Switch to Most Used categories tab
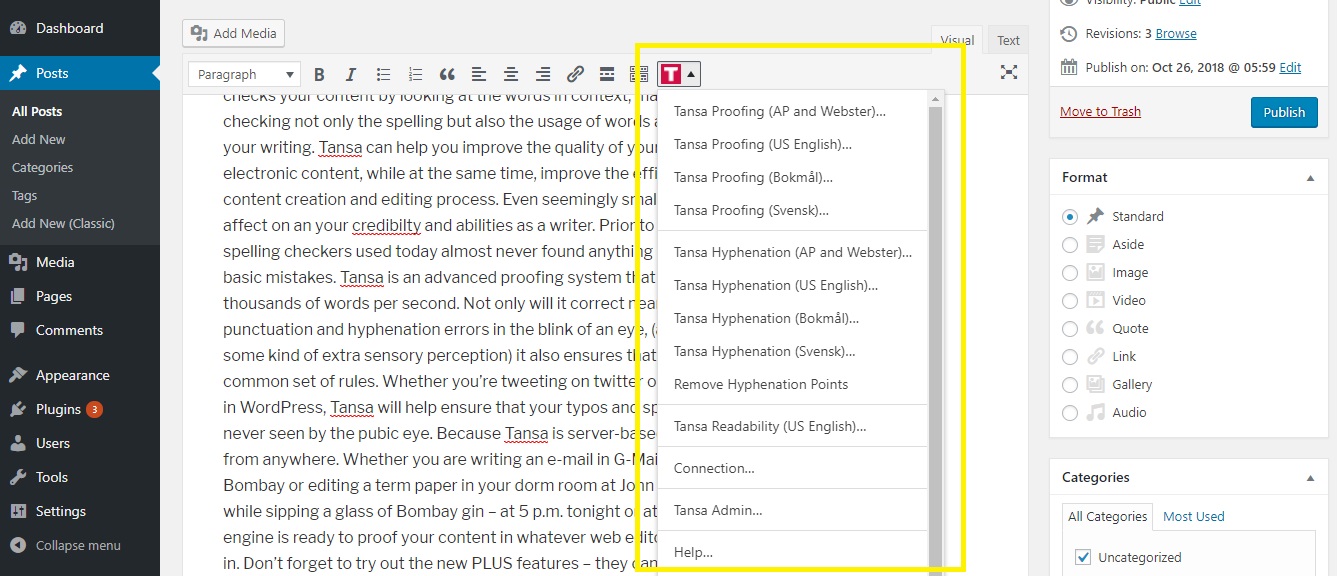 (x=1193, y=516)
